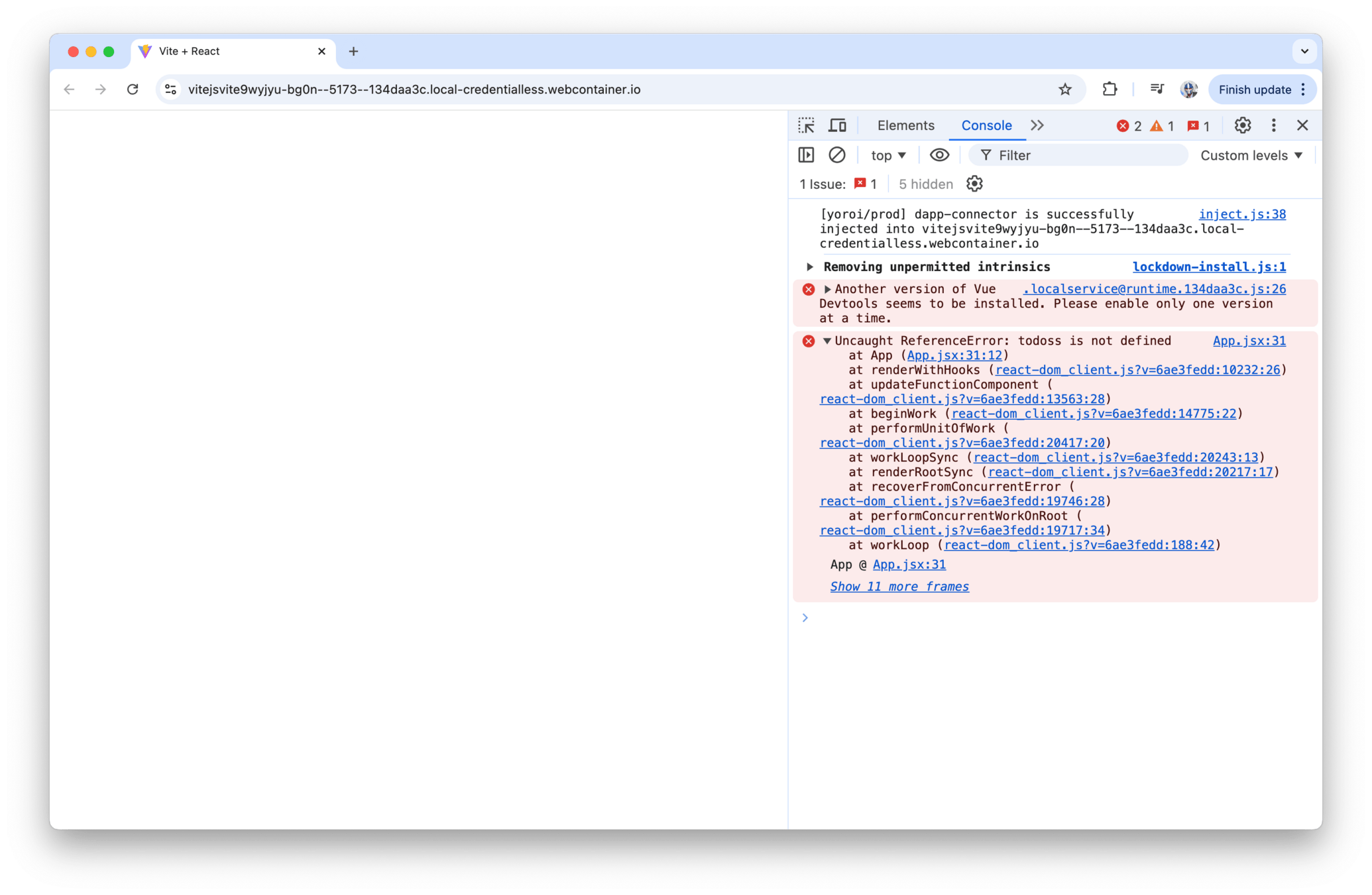Open DevTools settings gear
The width and height of the screenshot is (1372, 895).
pyautogui.click(x=1242, y=125)
